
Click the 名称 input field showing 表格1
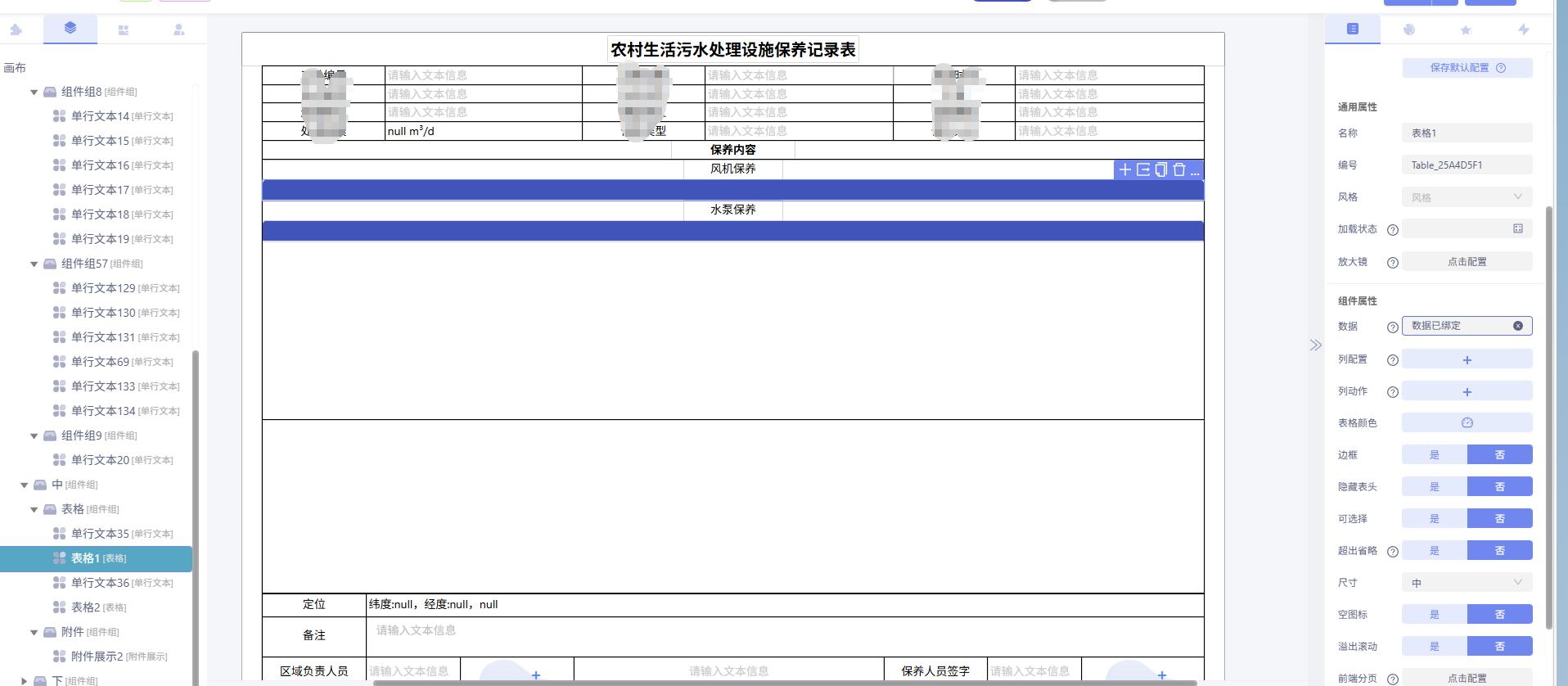[x=1467, y=133]
